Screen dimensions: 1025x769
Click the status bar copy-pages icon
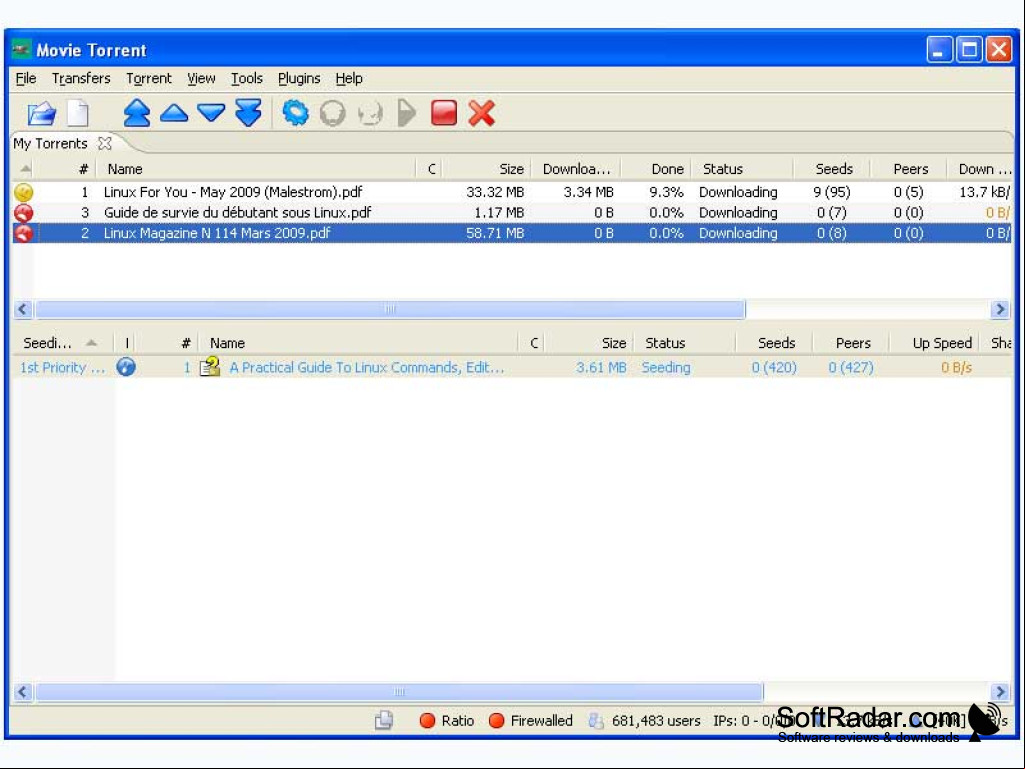click(x=384, y=720)
